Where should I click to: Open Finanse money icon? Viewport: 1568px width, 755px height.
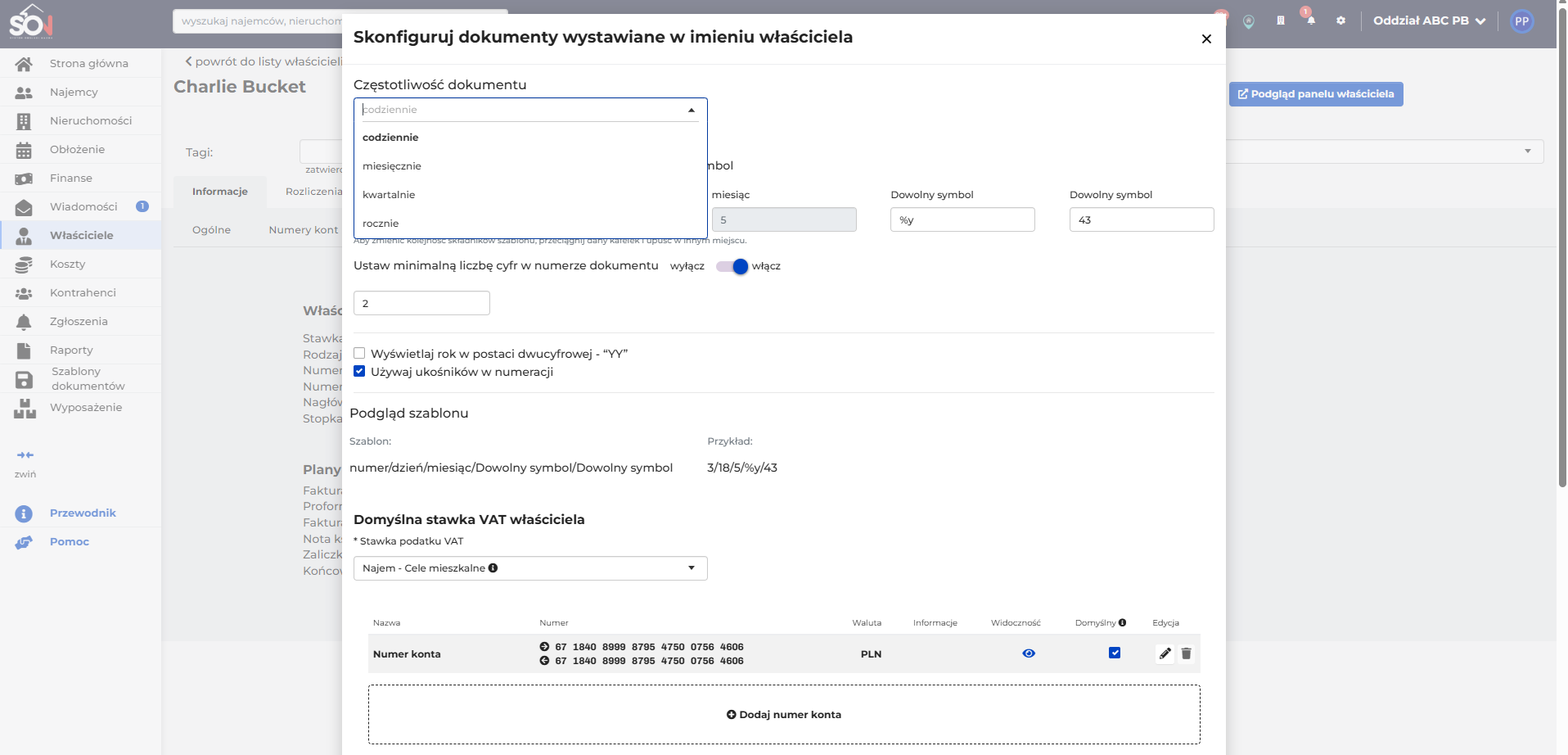tap(24, 179)
